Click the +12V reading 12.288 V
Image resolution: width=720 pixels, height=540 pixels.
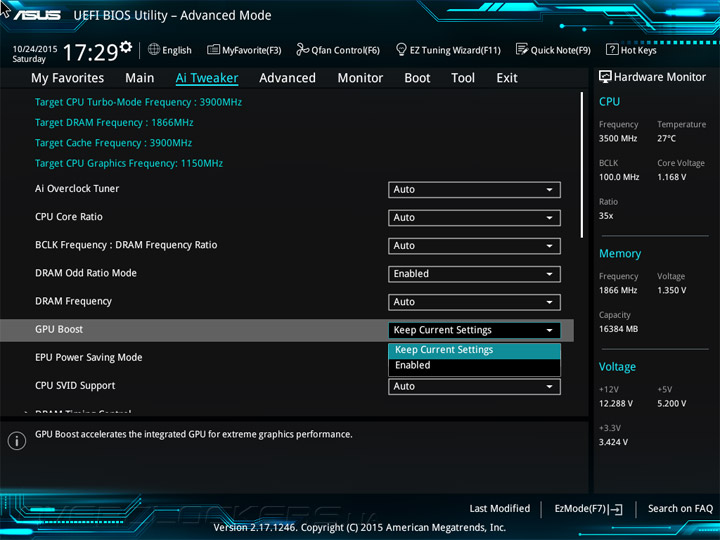click(615, 403)
